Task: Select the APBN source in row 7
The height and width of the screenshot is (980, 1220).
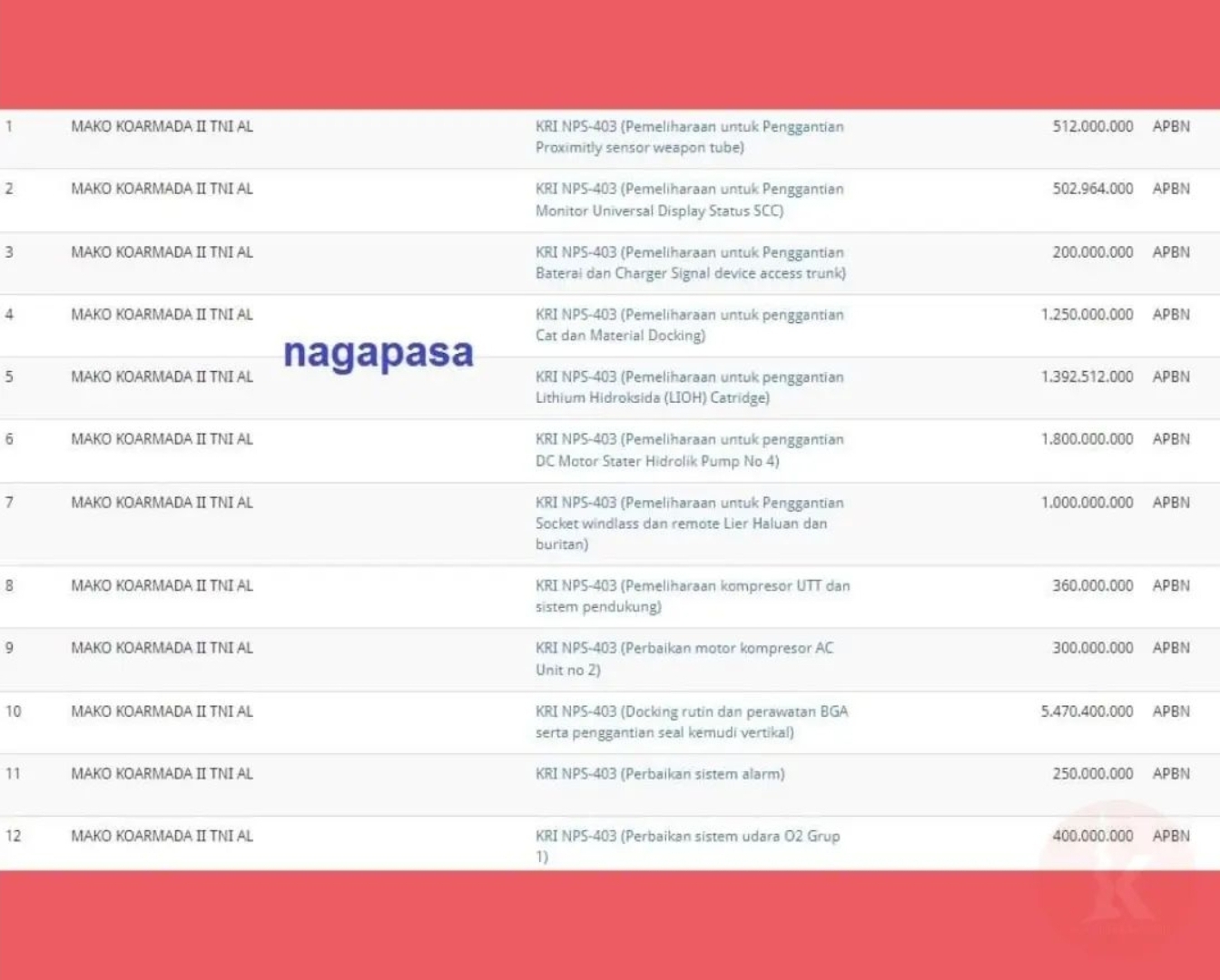Action: pyautogui.click(x=1170, y=503)
